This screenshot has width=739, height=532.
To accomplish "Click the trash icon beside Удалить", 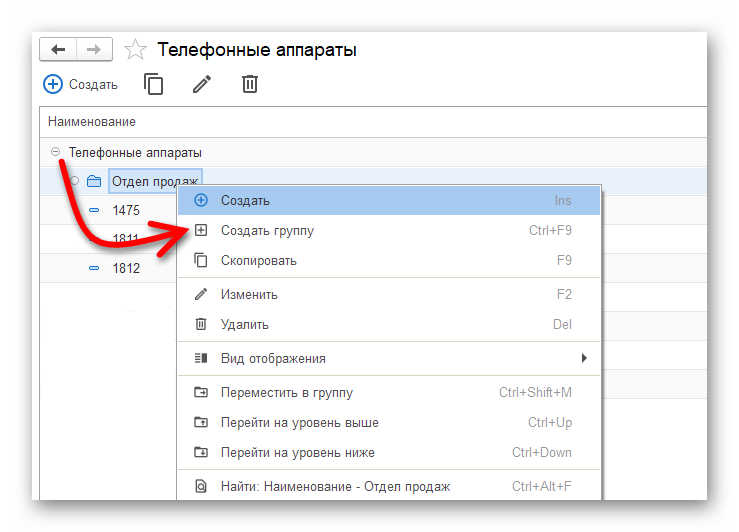I will click(201, 324).
